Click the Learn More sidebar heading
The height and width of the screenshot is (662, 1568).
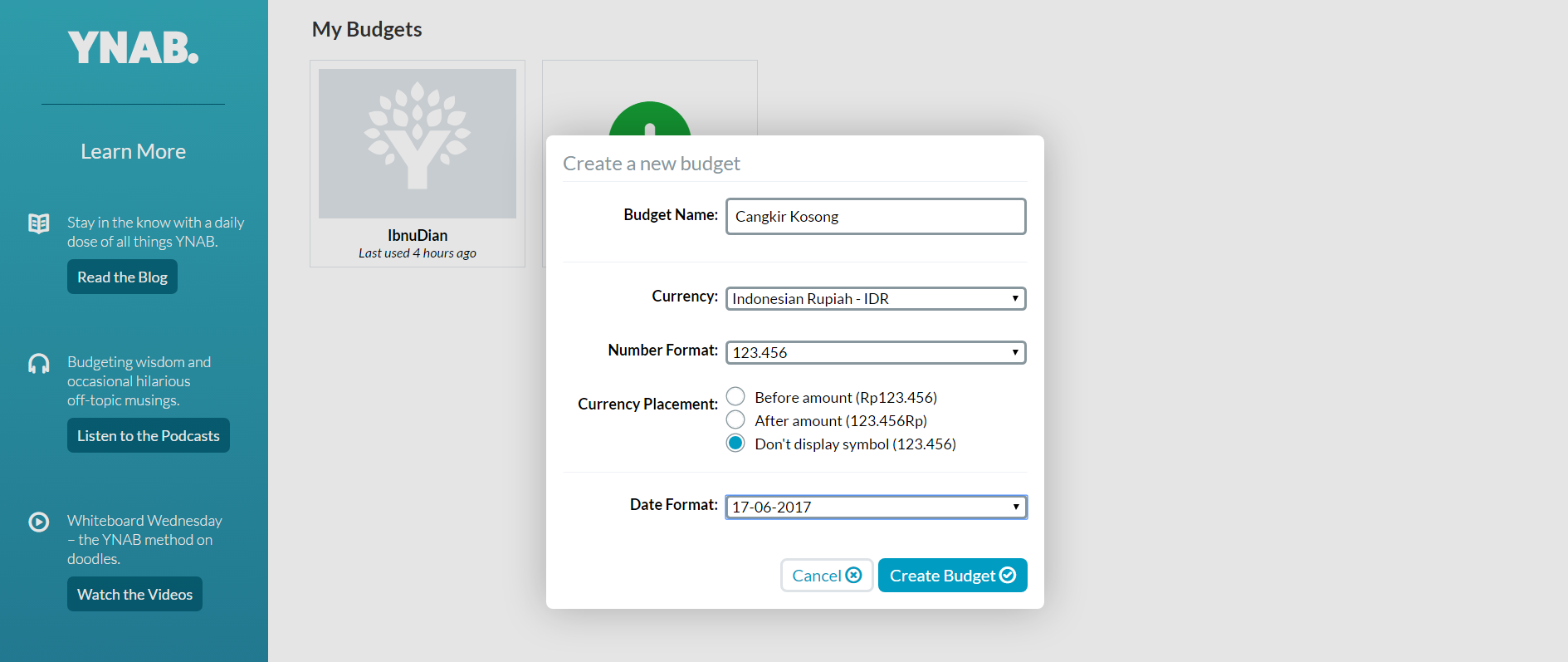tap(133, 152)
